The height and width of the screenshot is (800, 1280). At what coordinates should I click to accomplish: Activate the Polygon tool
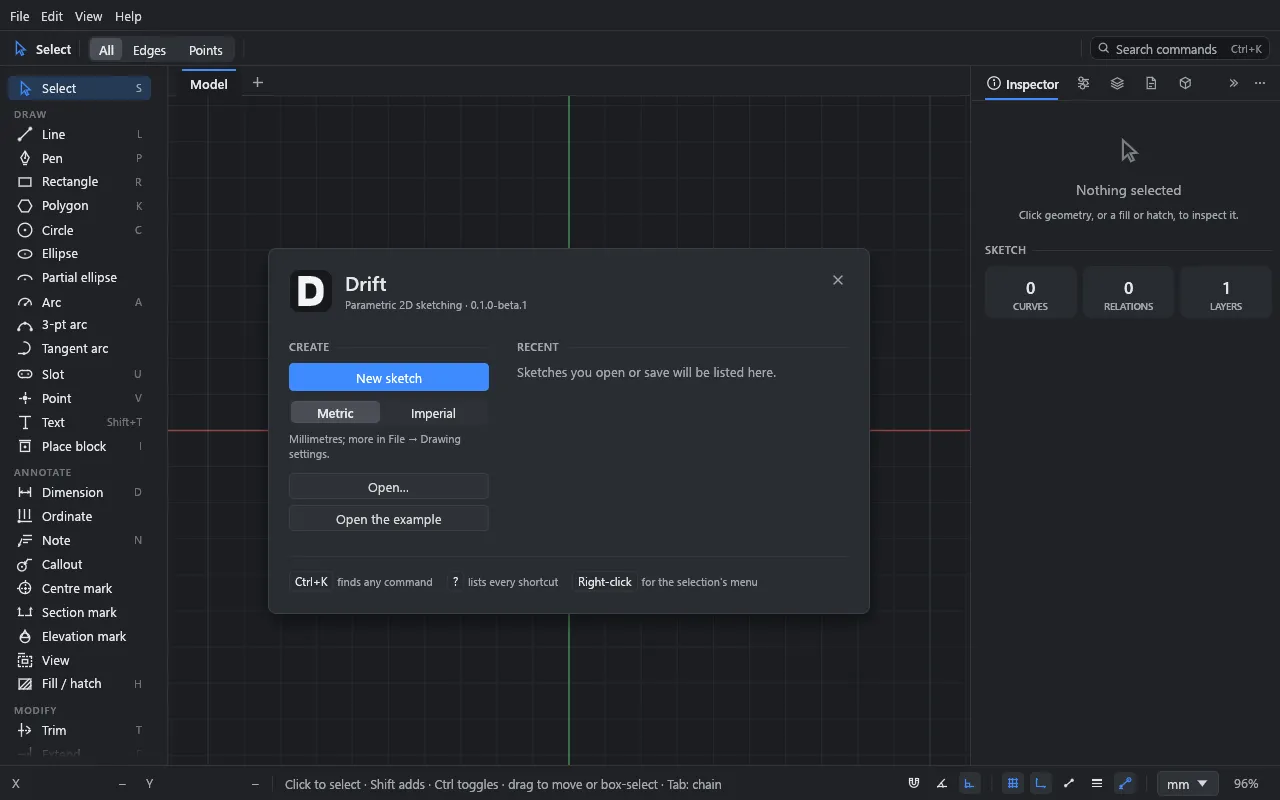(80, 206)
